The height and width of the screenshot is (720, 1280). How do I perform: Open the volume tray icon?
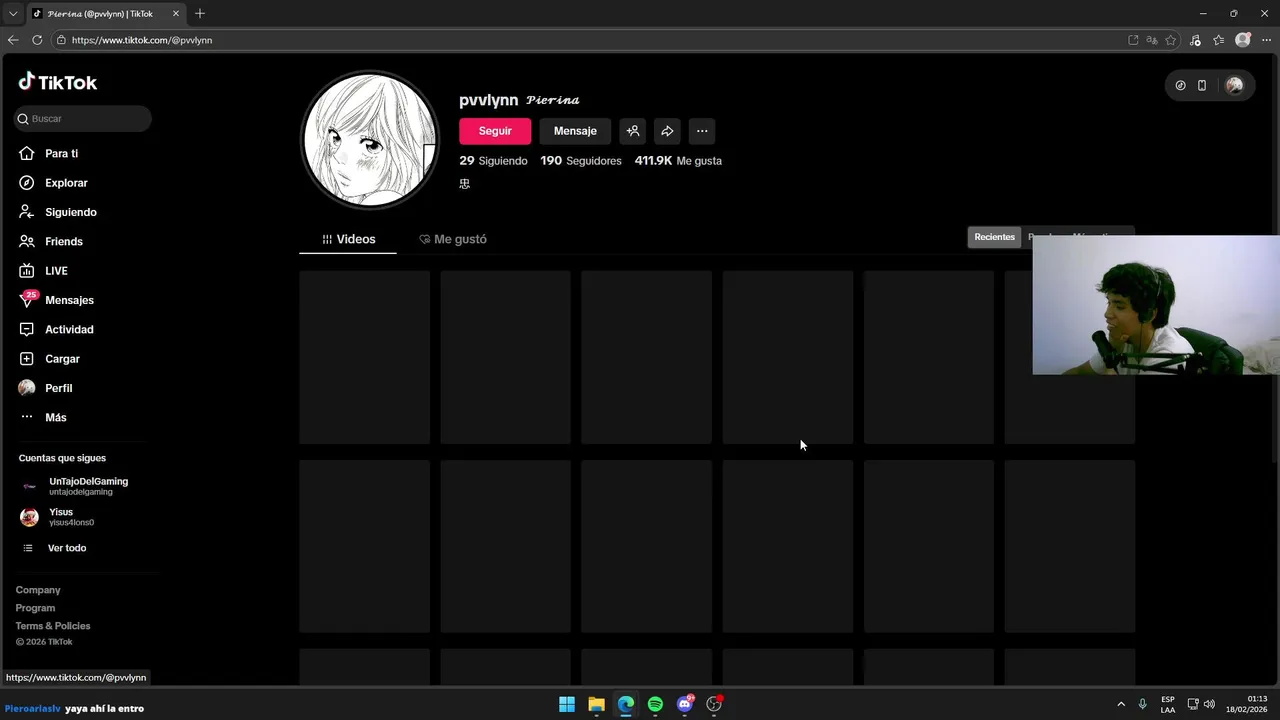(x=1209, y=704)
